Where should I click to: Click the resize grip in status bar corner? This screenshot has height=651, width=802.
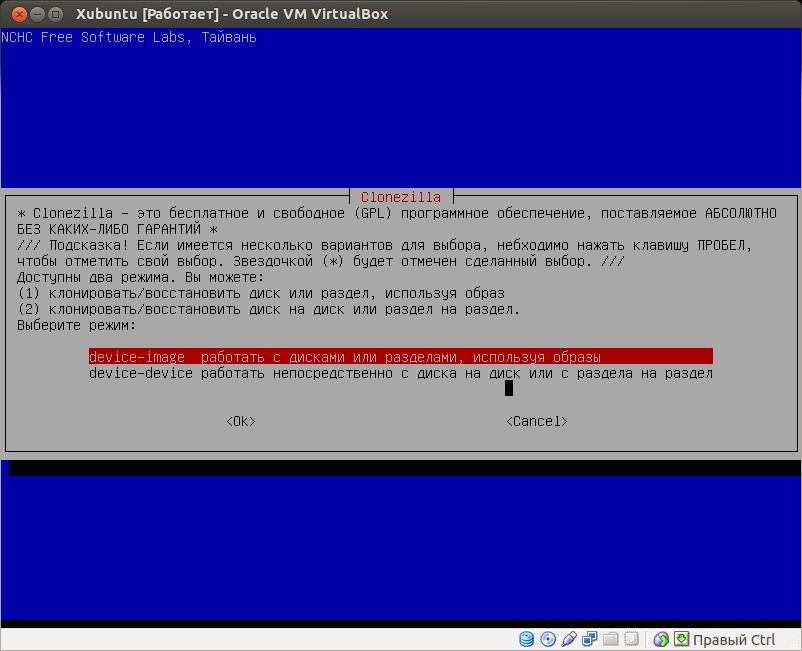coord(795,644)
